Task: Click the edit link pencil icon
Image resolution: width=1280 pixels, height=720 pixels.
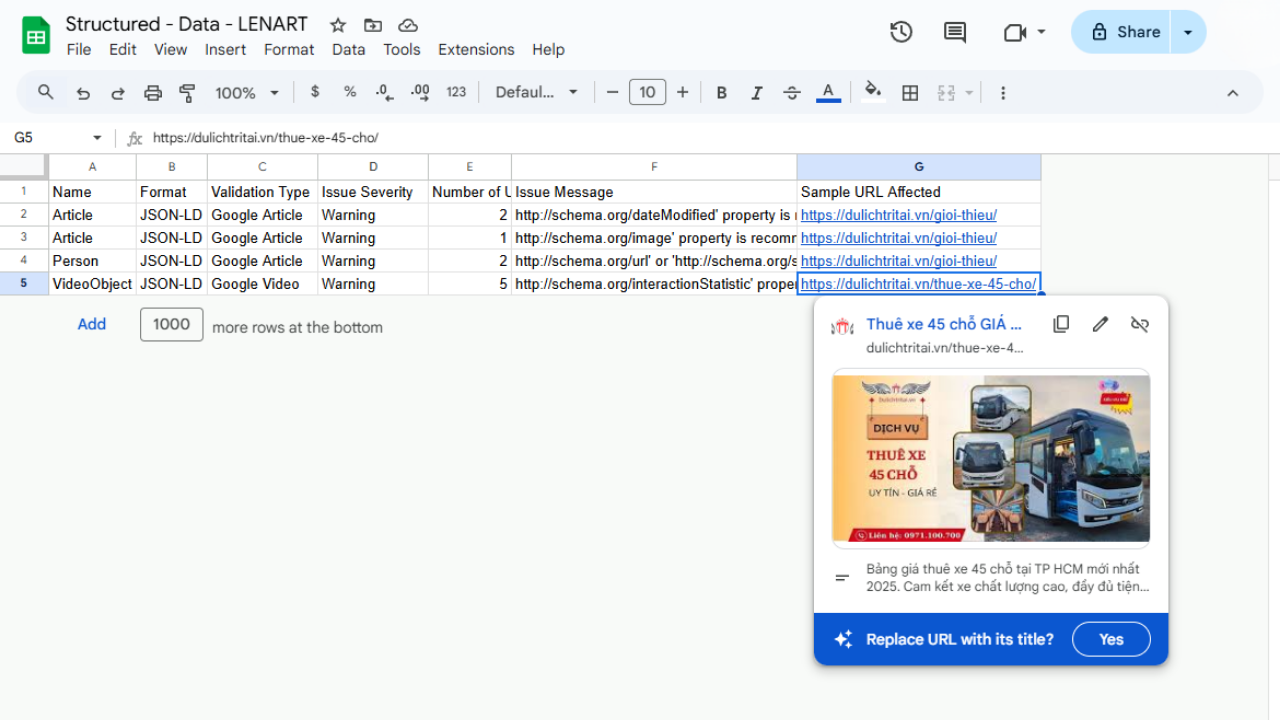Action: pyautogui.click(x=1100, y=324)
